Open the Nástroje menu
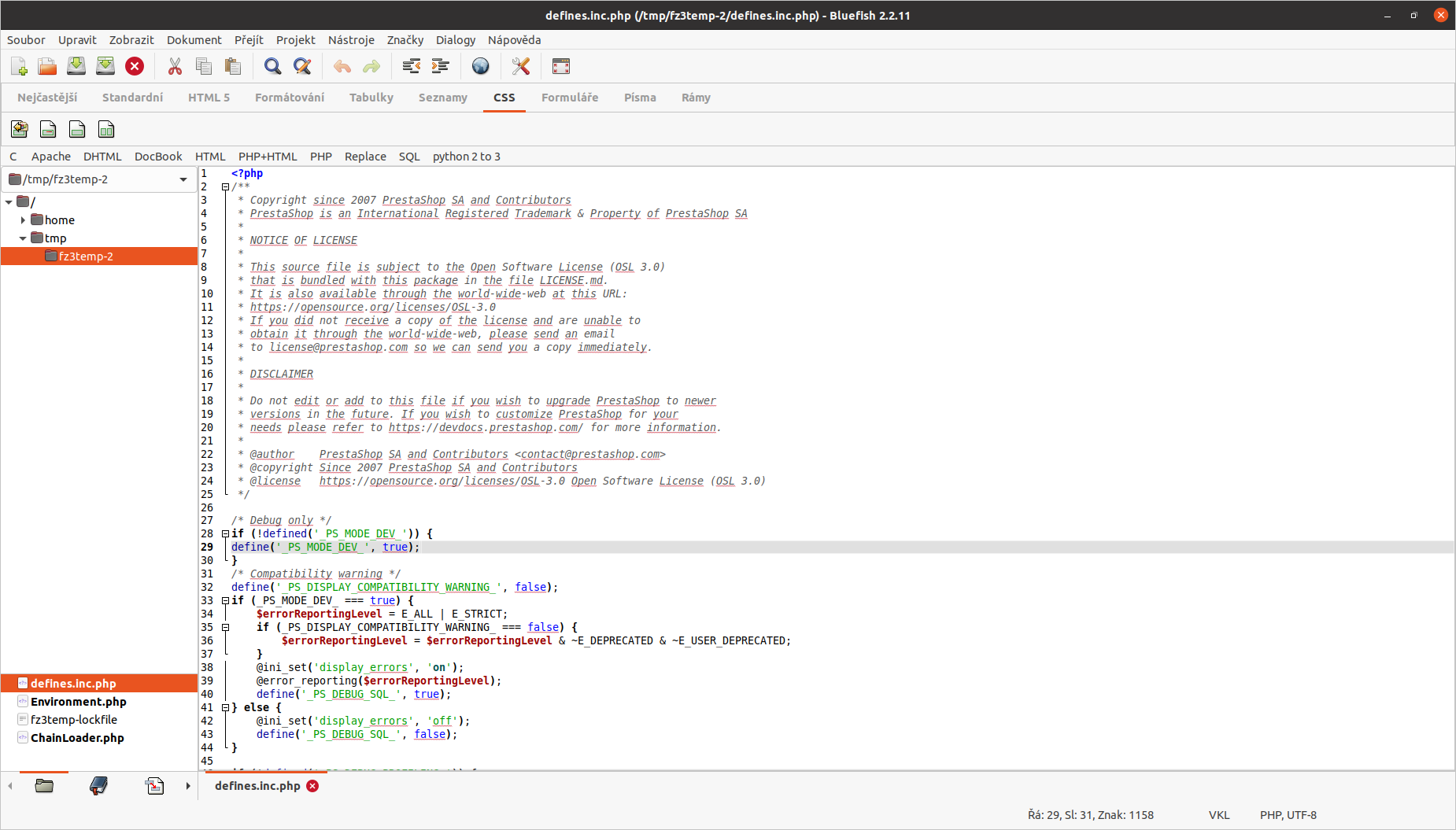The image size is (1456, 830). coord(350,40)
